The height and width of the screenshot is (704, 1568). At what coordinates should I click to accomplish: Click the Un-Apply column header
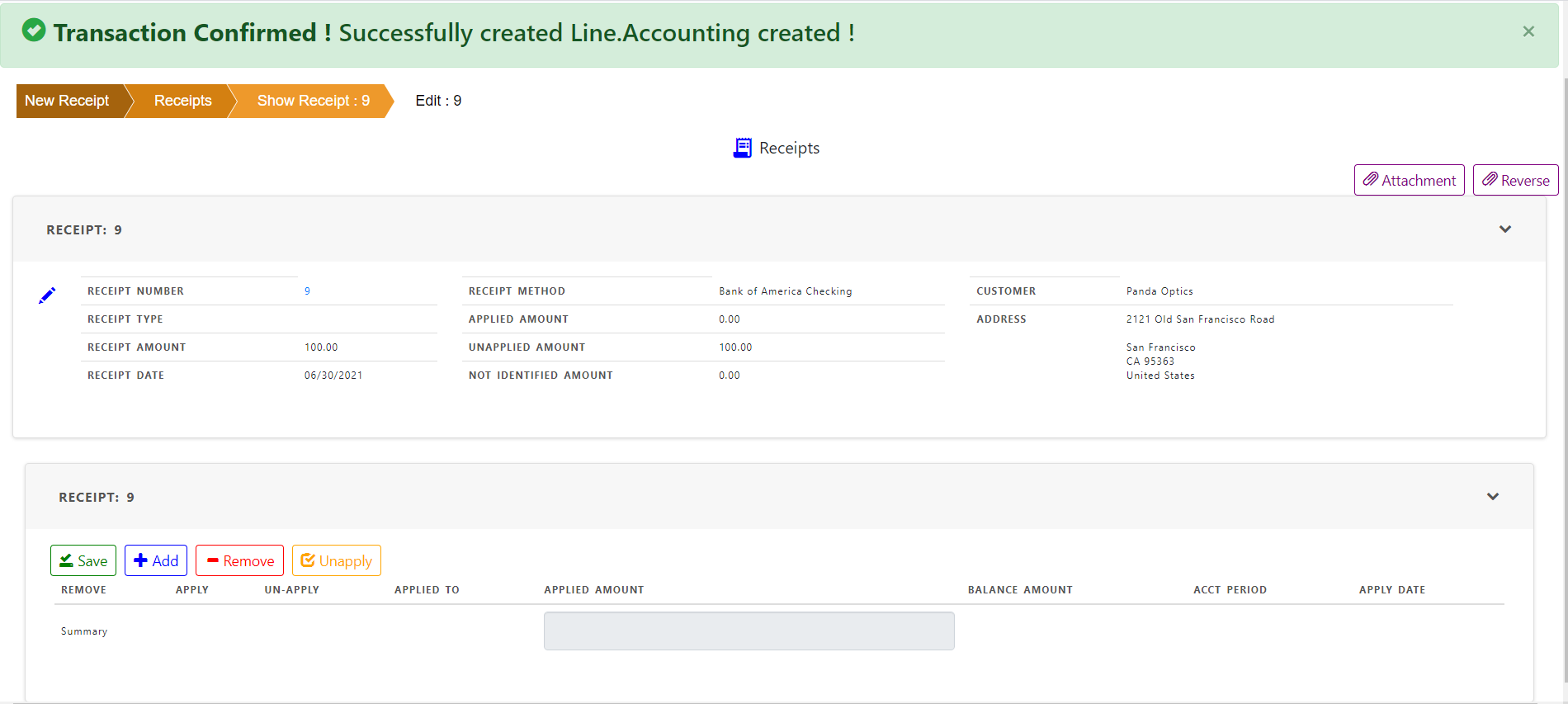291,590
